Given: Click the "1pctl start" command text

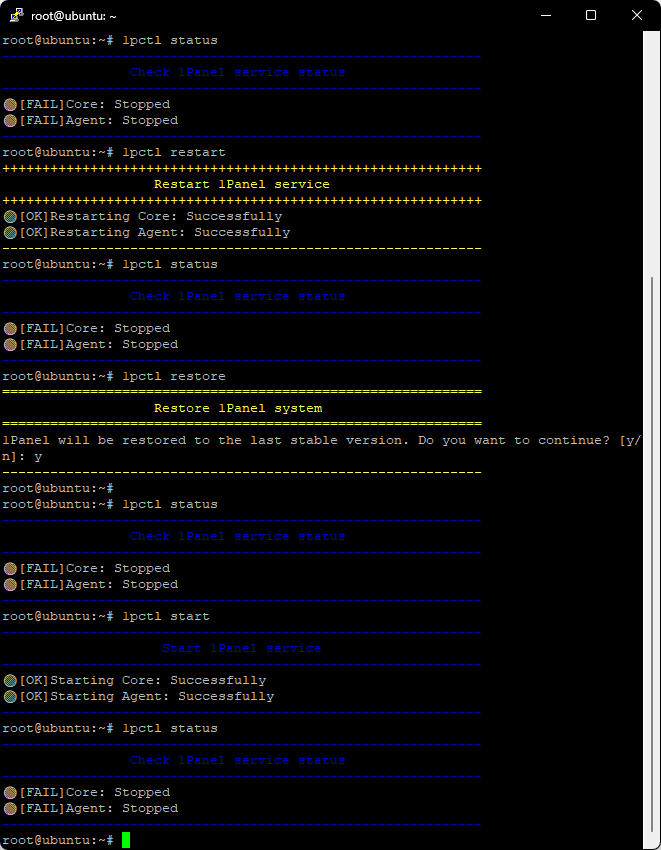Looking at the screenshot, I should 165,616.
